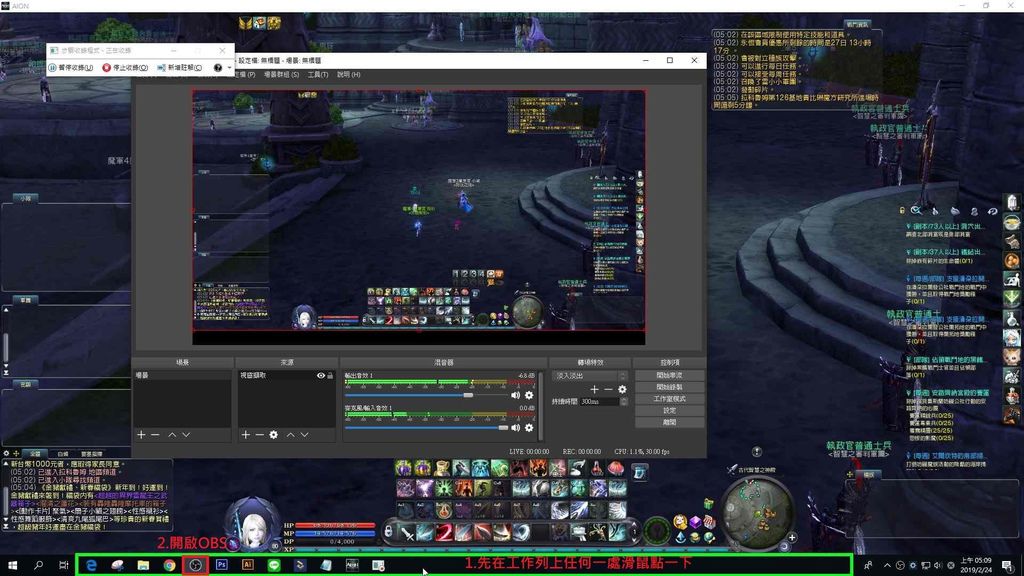Open the 工具 (T) menu in OBS

pos(318,74)
